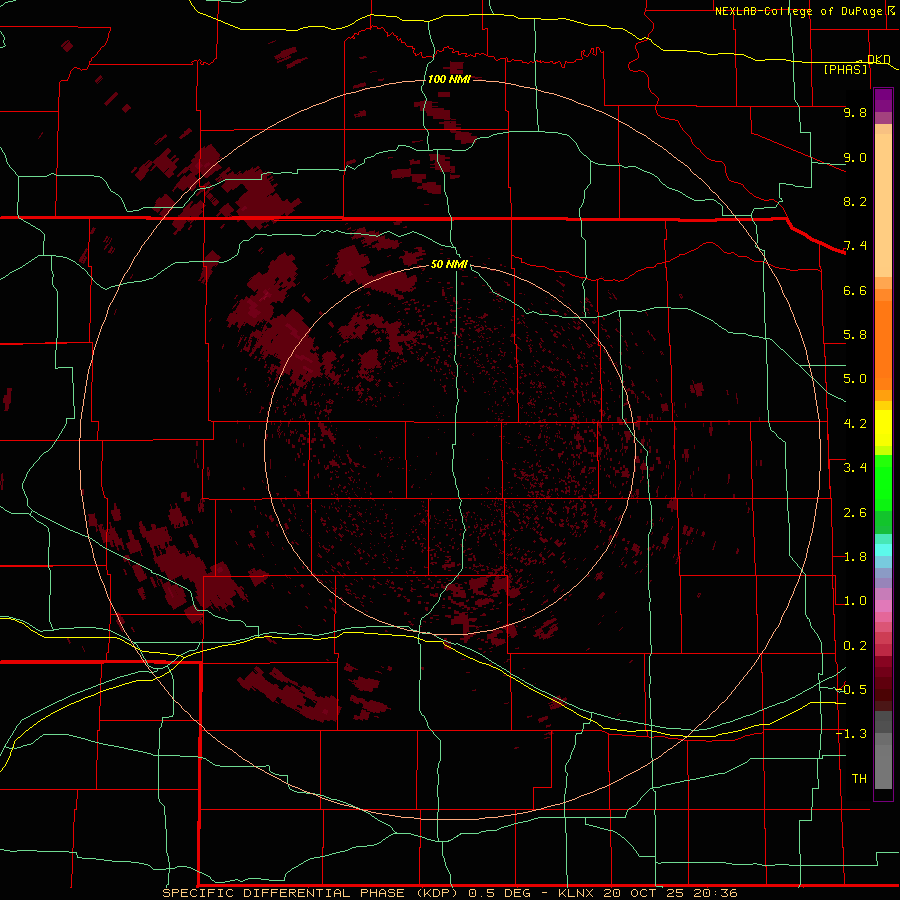Click the NEXLAB-College of DuPage watermark text
Screen dimensions: 900x900
pos(798,11)
